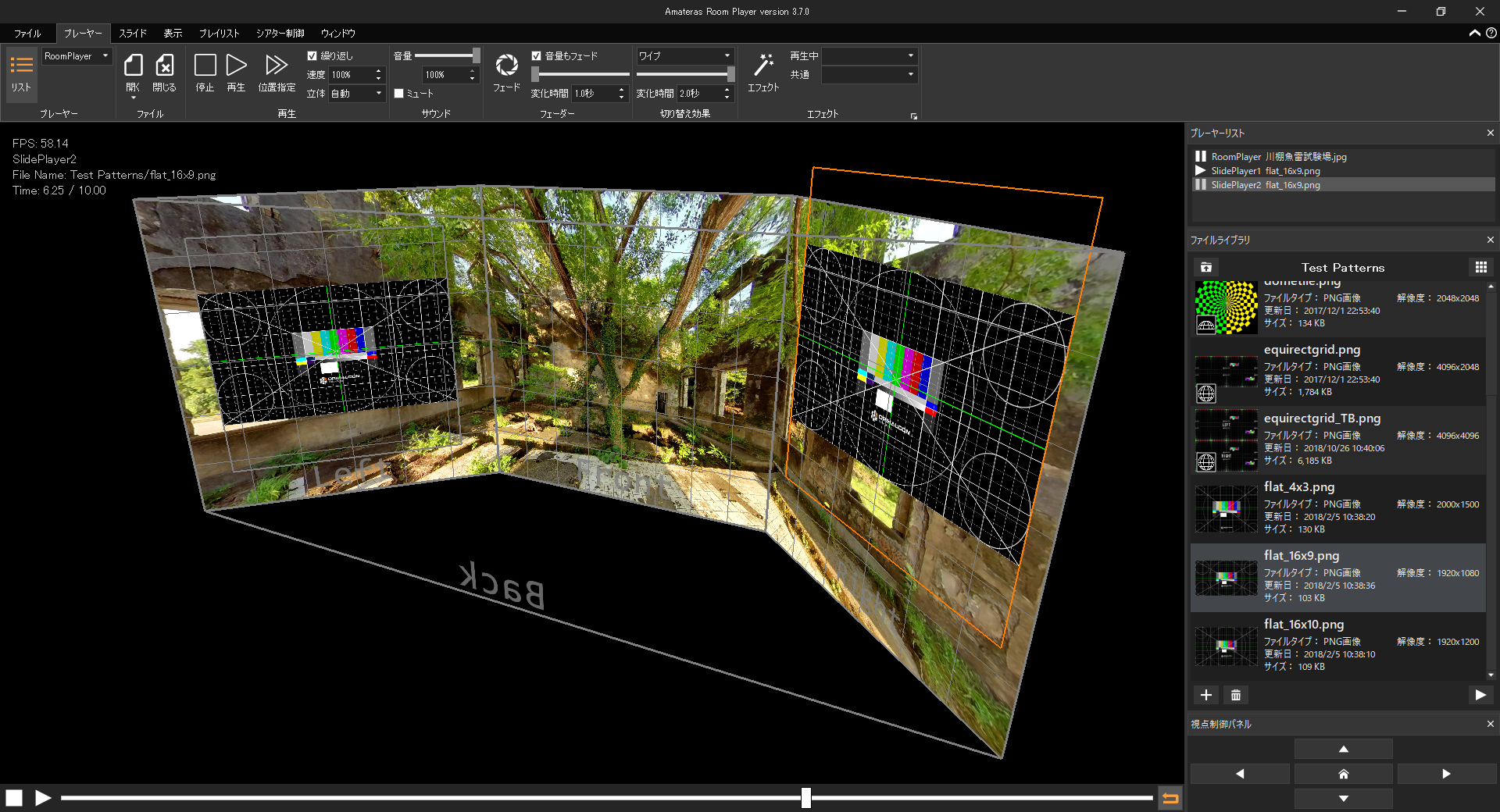Increase the 速度 speed spinner value

(379, 71)
